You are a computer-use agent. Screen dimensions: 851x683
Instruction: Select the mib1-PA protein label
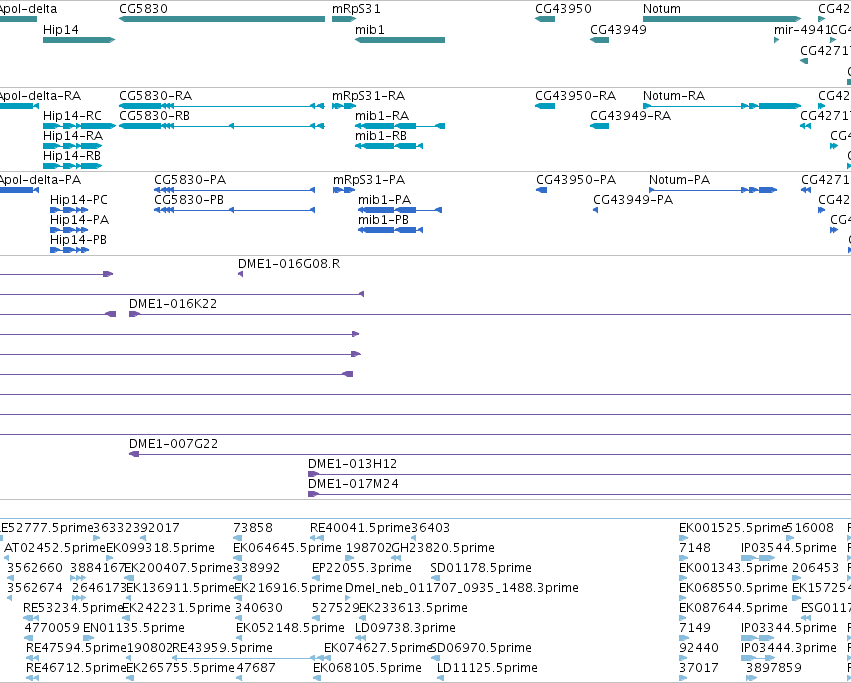tap(384, 200)
